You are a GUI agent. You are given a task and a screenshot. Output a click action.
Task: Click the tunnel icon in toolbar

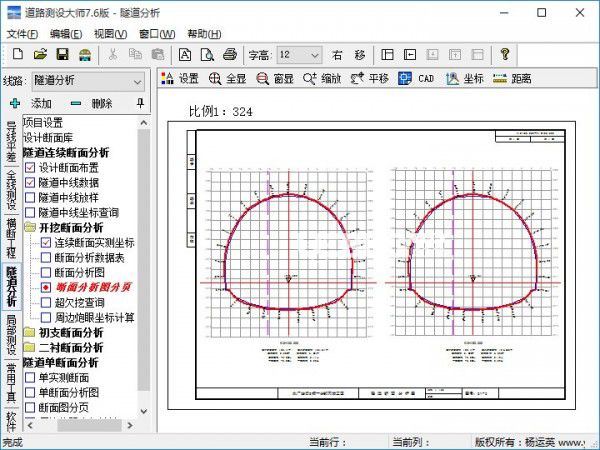click(x=85, y=55)
